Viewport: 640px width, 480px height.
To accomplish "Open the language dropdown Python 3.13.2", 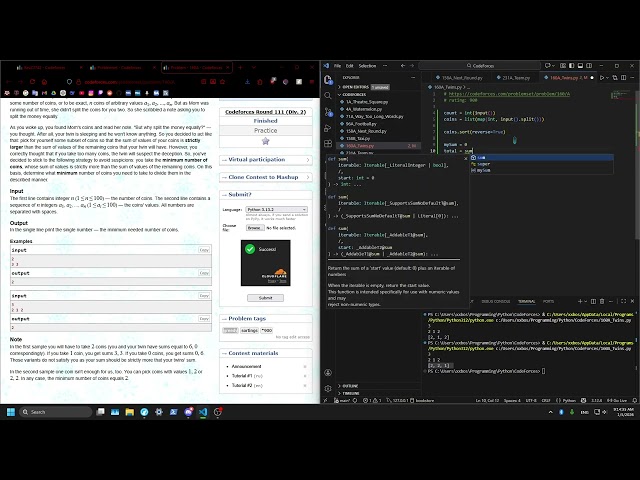I will click(276, 209).
